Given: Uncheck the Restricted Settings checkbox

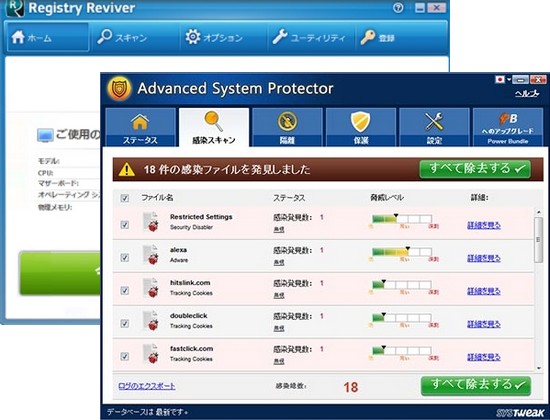Looking at the screenshot, I should 125,225.
